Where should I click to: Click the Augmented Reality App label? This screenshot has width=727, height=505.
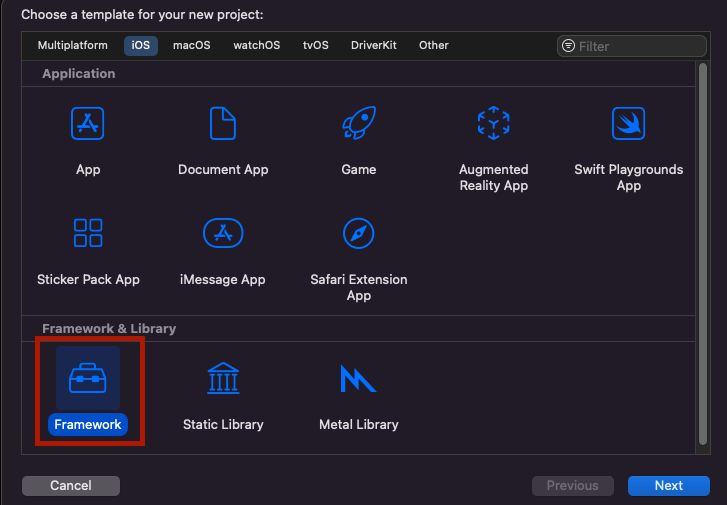(494, 177)
